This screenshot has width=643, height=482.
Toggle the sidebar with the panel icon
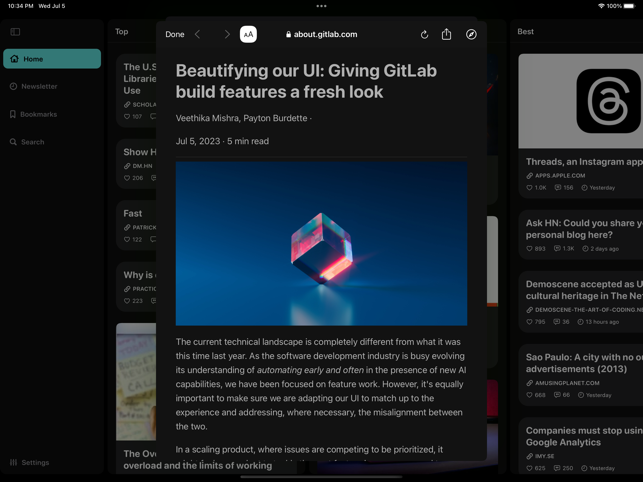[15, 32]
